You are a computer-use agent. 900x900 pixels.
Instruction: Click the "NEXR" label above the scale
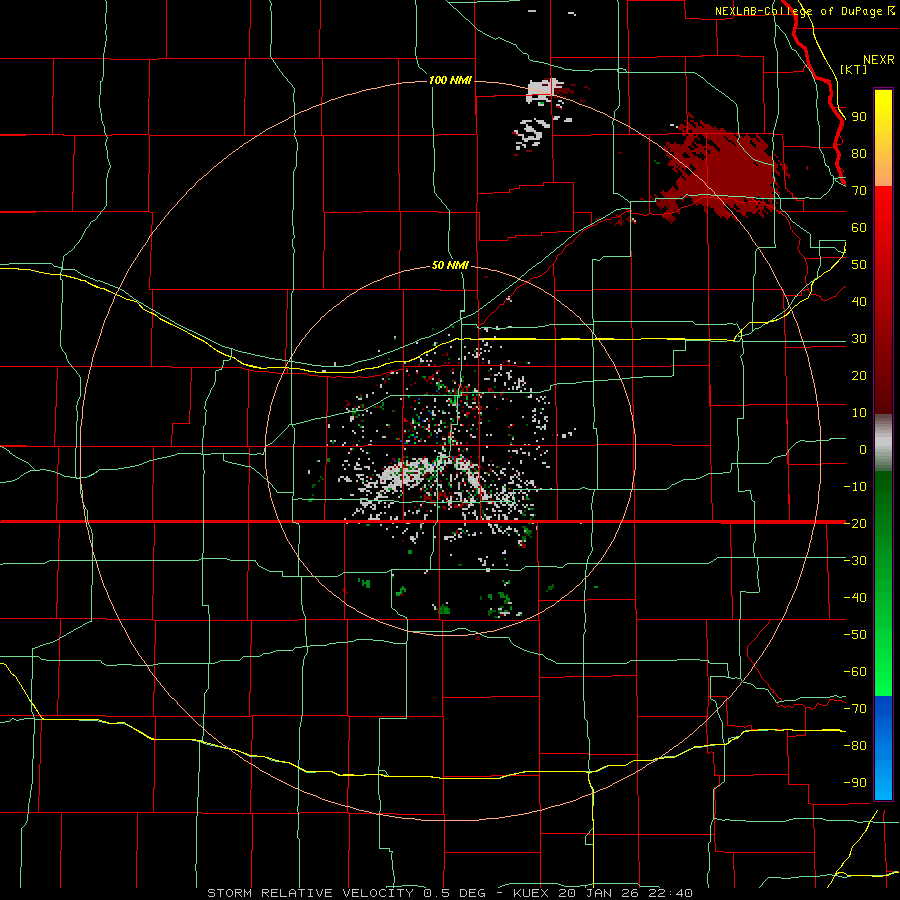(x=878, y=60)
